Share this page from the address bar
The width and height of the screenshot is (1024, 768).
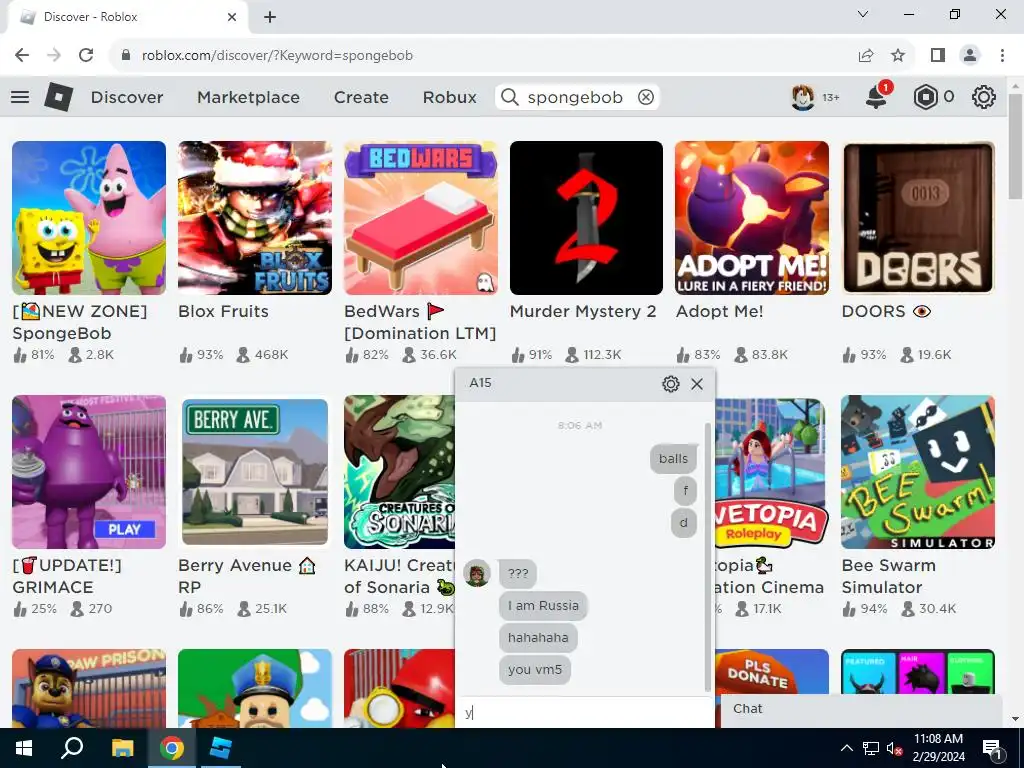(866, 56)
